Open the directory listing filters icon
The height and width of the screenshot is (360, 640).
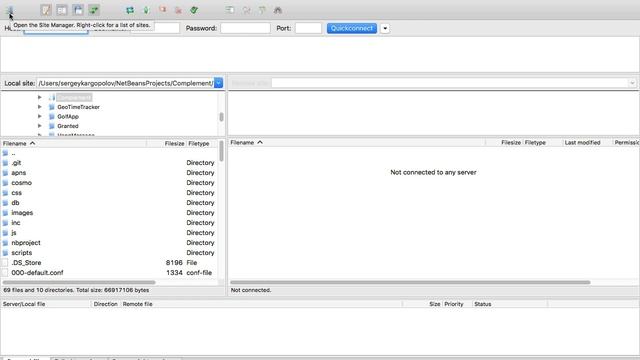pyautogui.click(x=230, y=10)
